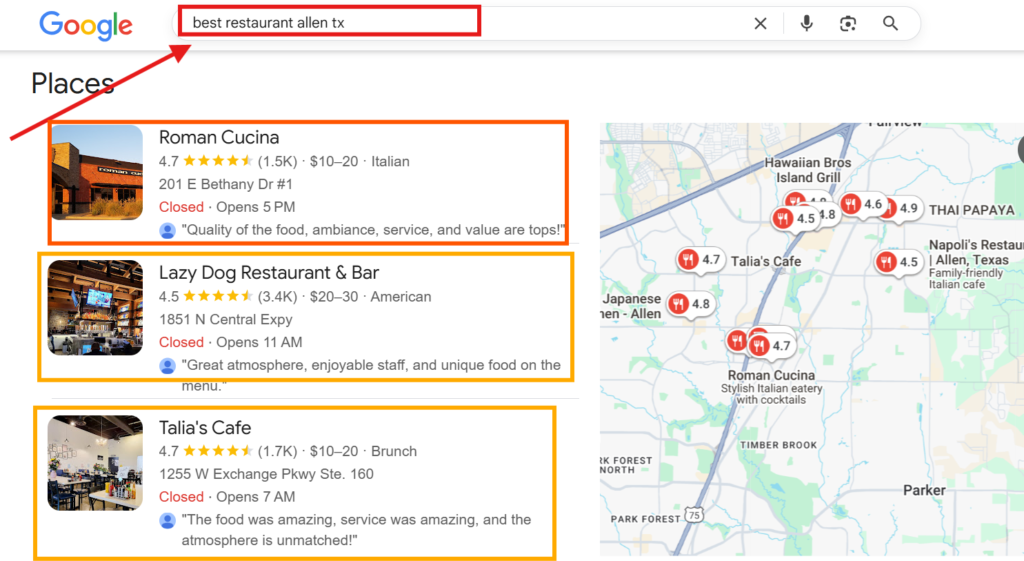Viewport: 1024px width, 561px height.
Task: Open Roman Cucina restaurant photo
Action: (97, 172)
